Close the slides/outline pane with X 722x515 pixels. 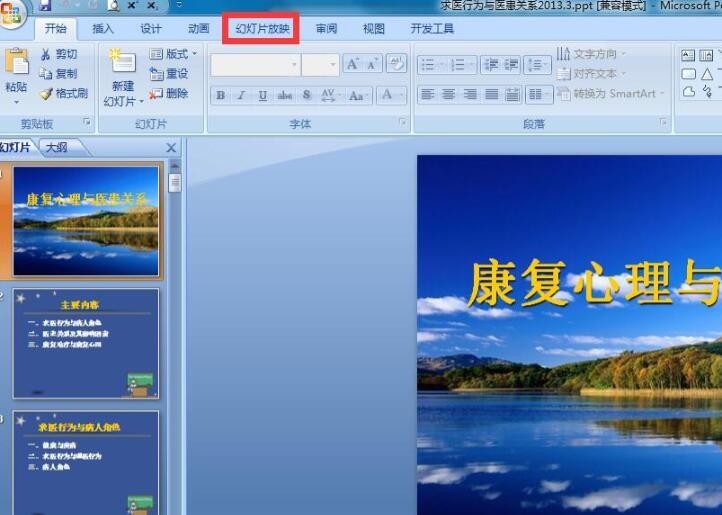click(x=171, y=148)
